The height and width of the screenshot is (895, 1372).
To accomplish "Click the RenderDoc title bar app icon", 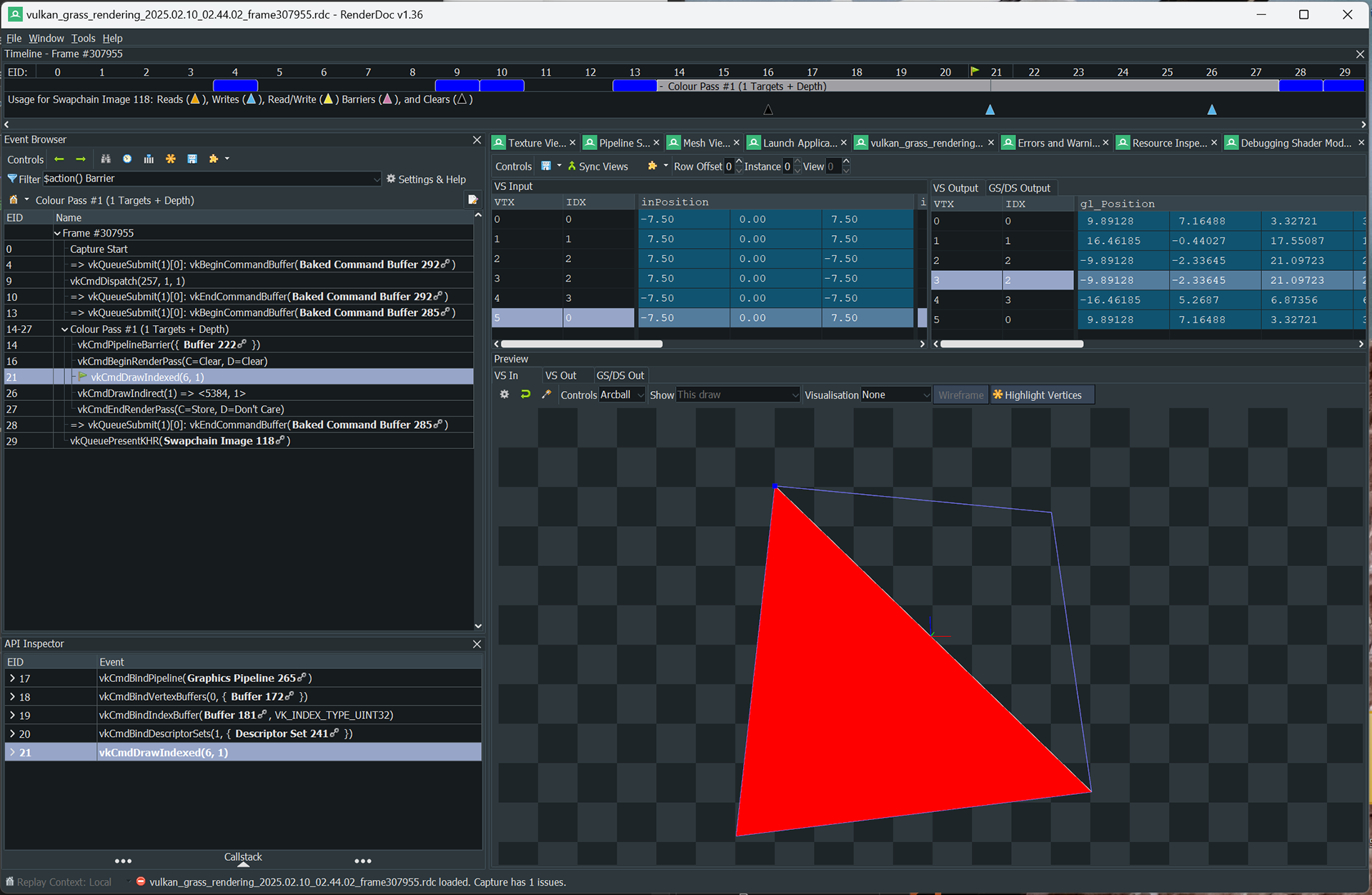I will [x=14, y=14].
